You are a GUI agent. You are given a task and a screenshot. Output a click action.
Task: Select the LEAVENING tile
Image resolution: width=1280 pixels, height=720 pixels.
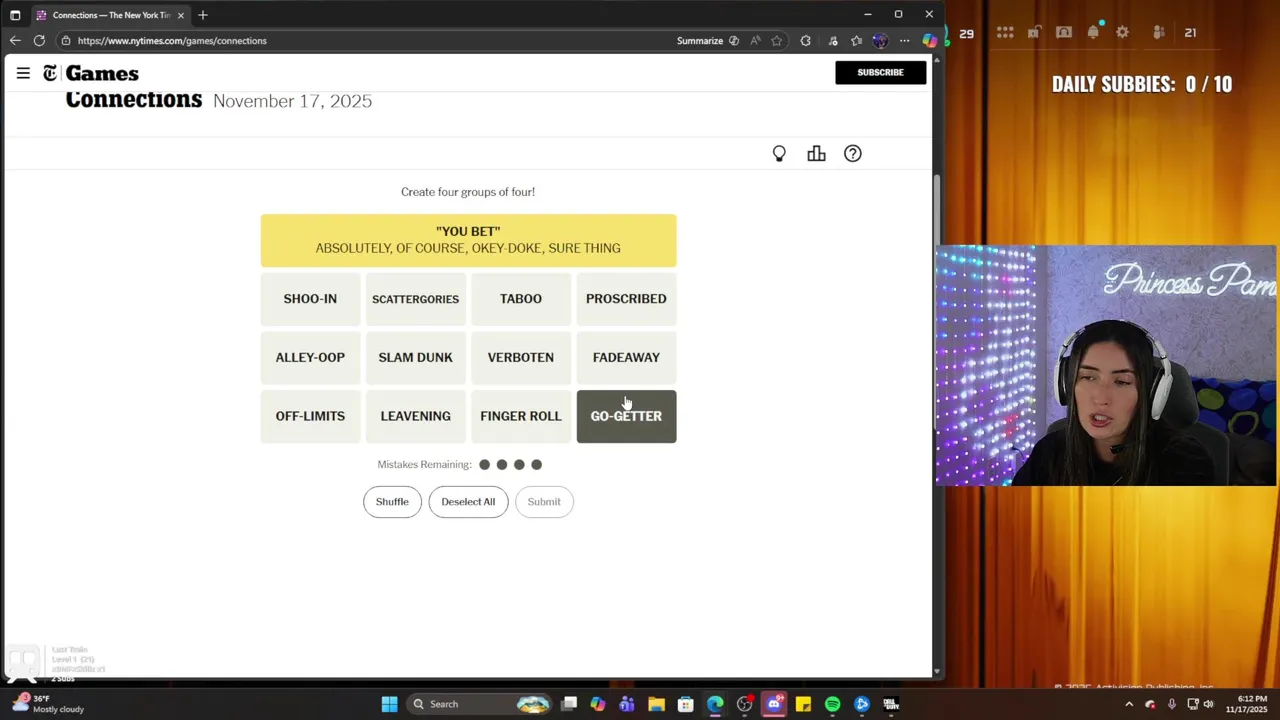click(x=415, y=416)
